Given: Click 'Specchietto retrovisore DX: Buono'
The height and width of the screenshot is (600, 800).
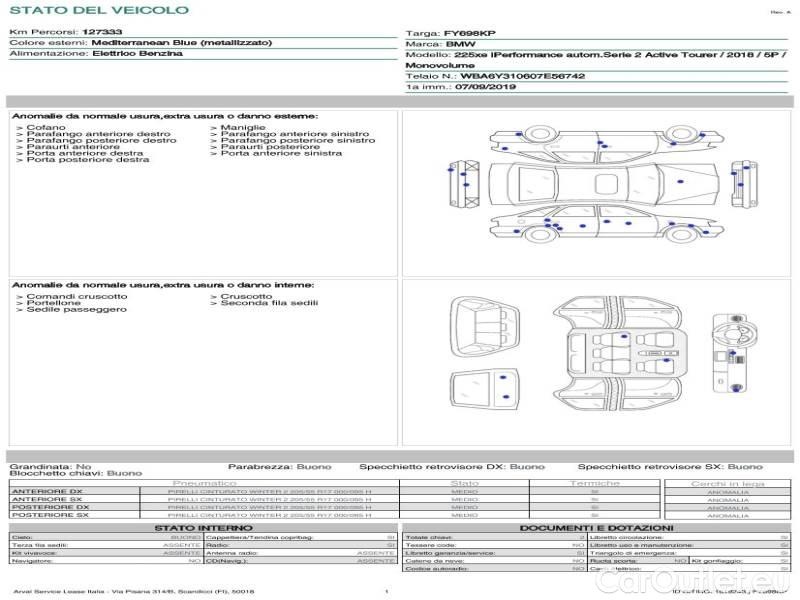Looking at the screenshot, I should pos(452,467).
